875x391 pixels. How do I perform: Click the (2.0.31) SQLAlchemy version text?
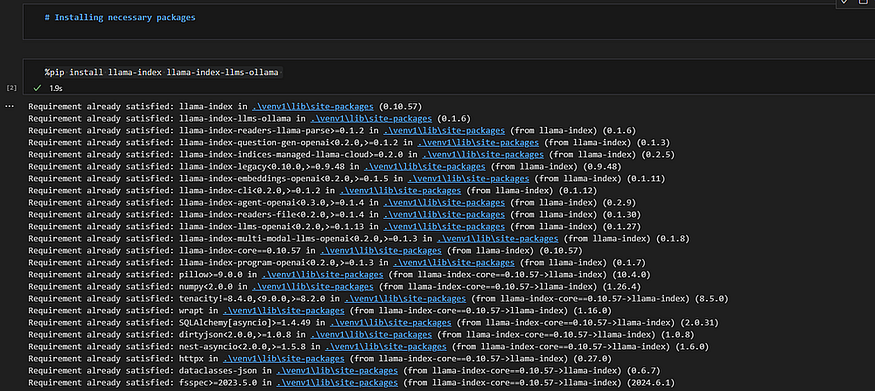coord(699,323)
